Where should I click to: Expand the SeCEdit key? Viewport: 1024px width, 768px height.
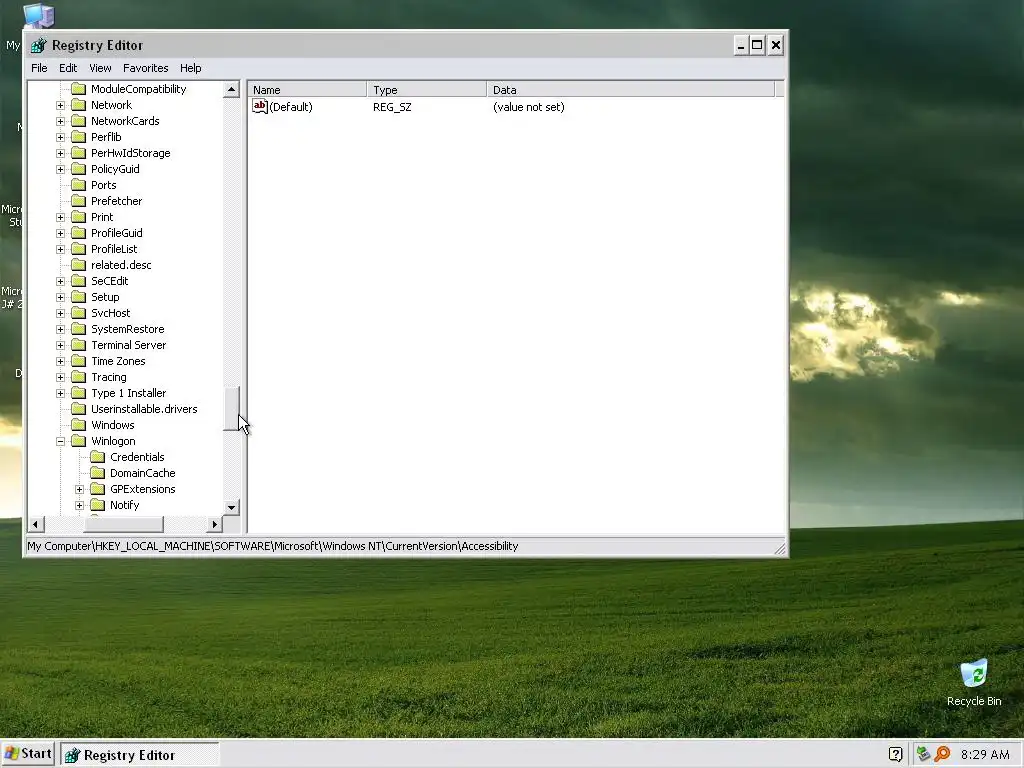click(x=60, y=281)
